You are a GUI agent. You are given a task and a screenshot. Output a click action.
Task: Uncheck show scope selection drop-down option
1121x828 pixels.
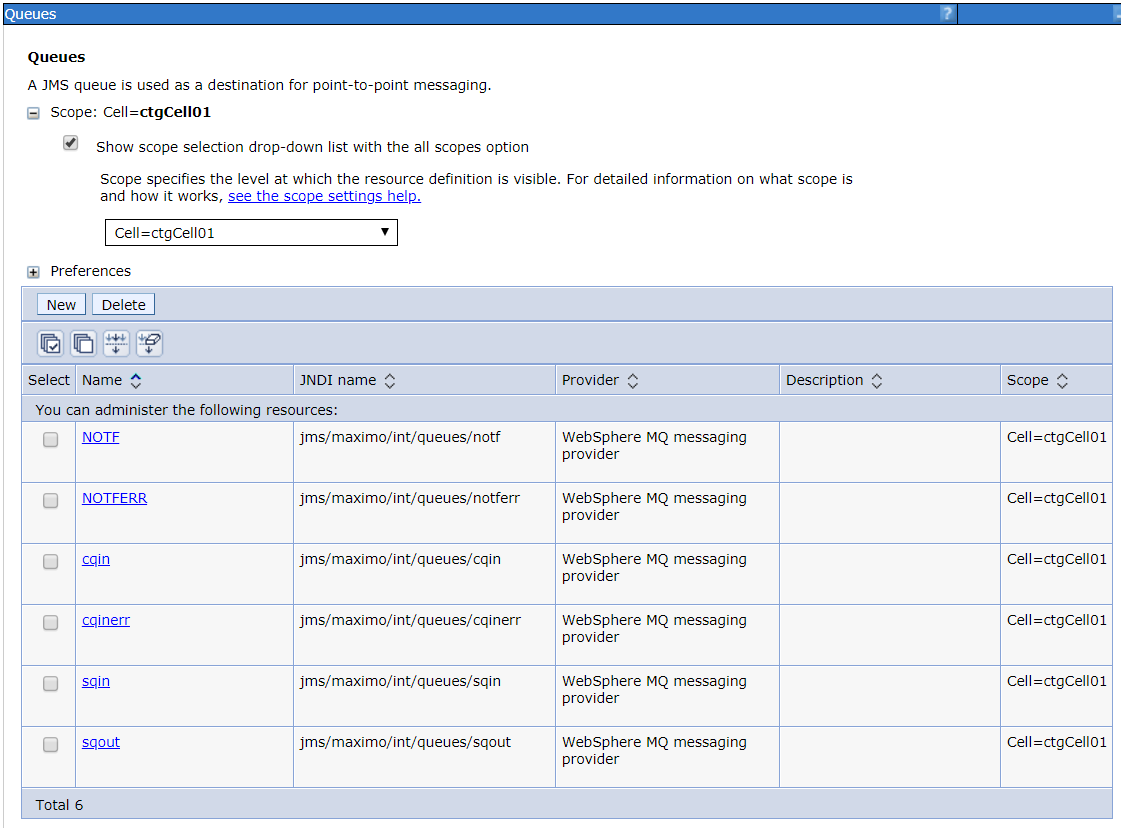click(70, 143)
